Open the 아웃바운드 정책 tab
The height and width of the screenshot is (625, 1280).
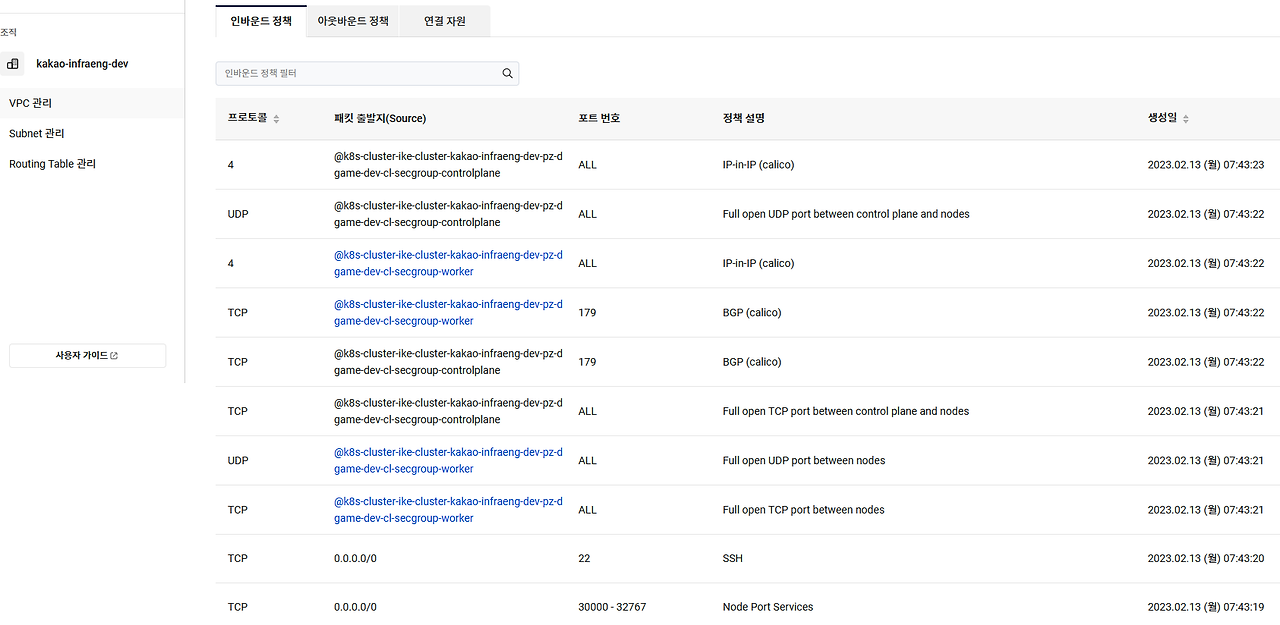(353, 21)
